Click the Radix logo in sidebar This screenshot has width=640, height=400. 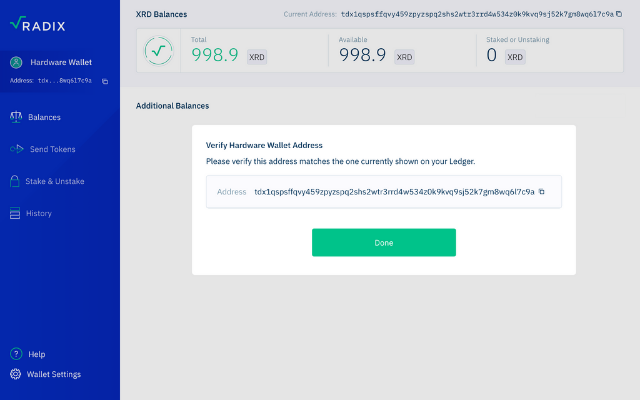click(x=38, y=24)
